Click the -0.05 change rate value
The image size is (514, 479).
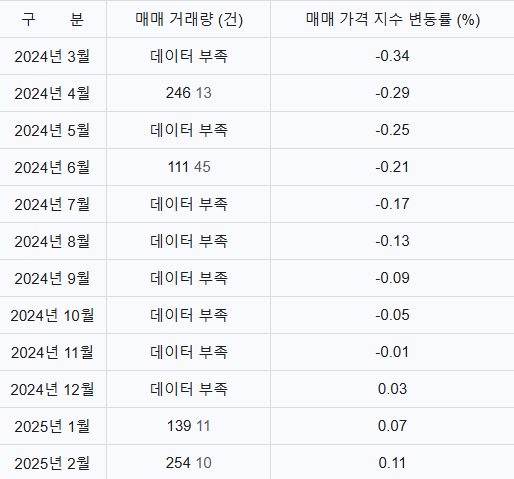click(x=392, y=315)
